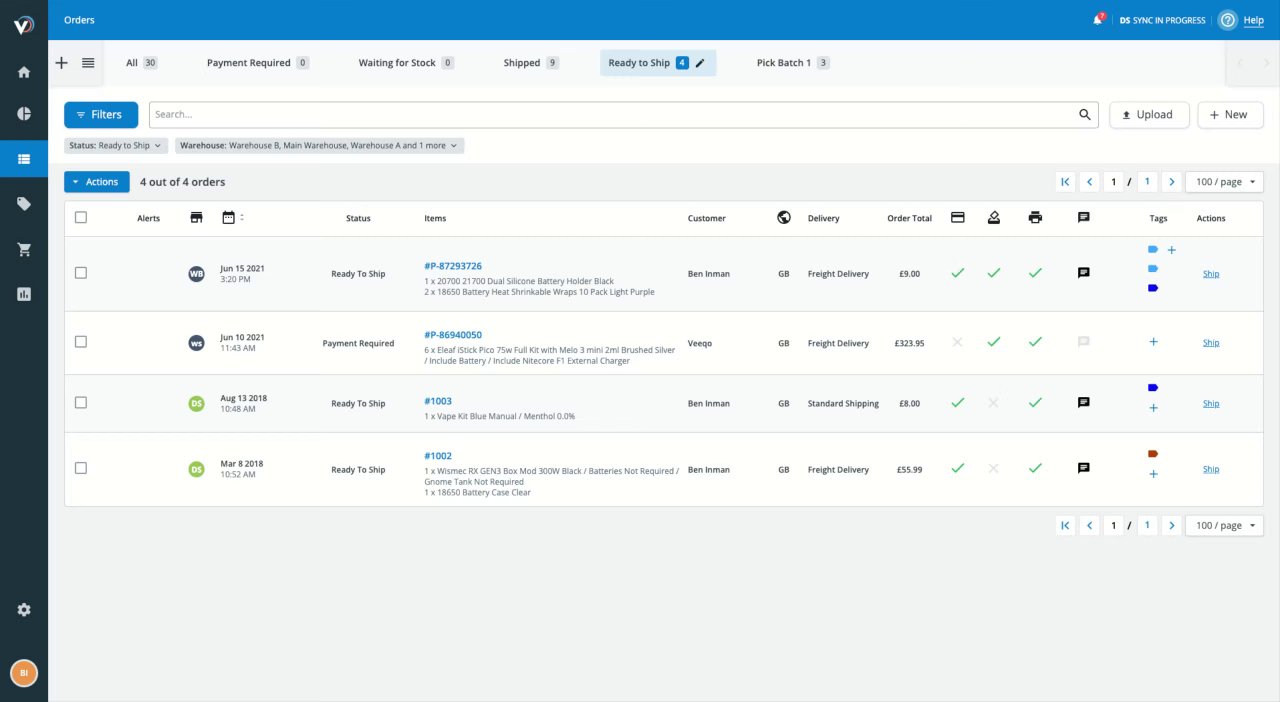Open the Reports bar chart sidebar icon
Image resolution: width=1280 pixels, height=702 pixels.
[x=24, y=294]
